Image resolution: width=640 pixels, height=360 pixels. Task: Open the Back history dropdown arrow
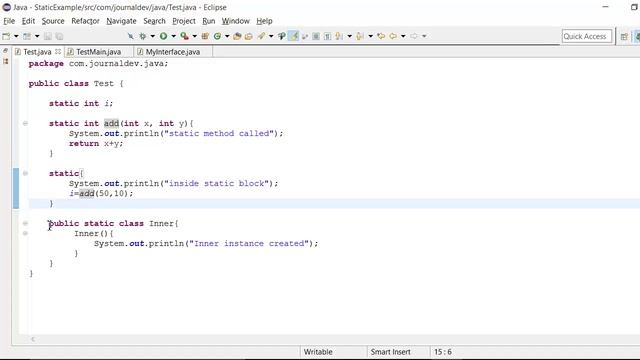(403, 36)
